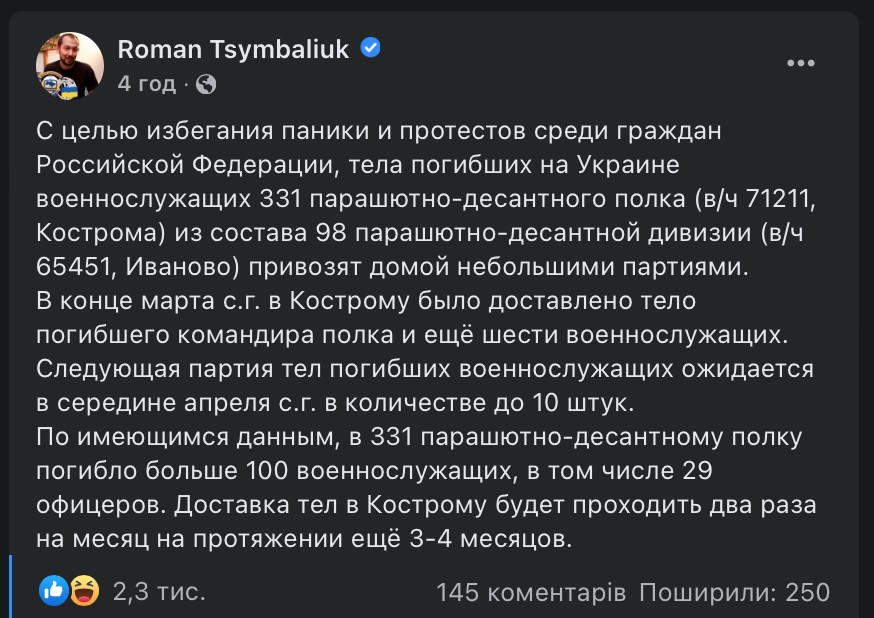Show who reacted via "2,3 тис." count
The height and width of the screenshot is (618, 874).
159,592
